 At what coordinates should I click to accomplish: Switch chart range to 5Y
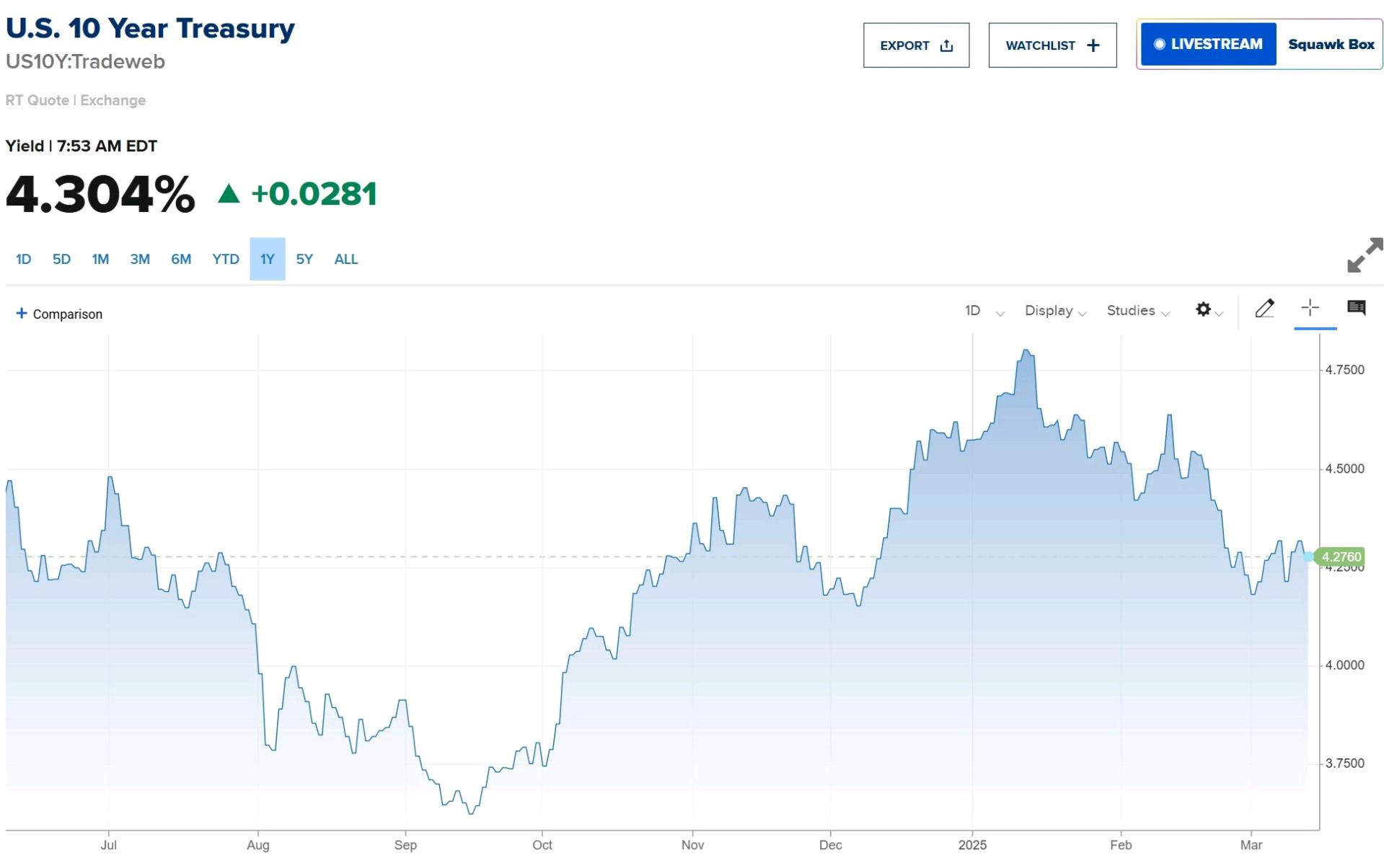pyautogui.click(x=304, y=259)
